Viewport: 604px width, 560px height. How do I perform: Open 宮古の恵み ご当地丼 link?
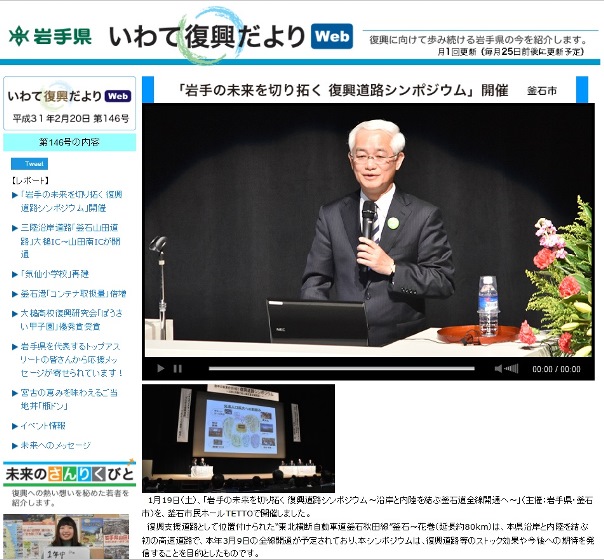69,399
